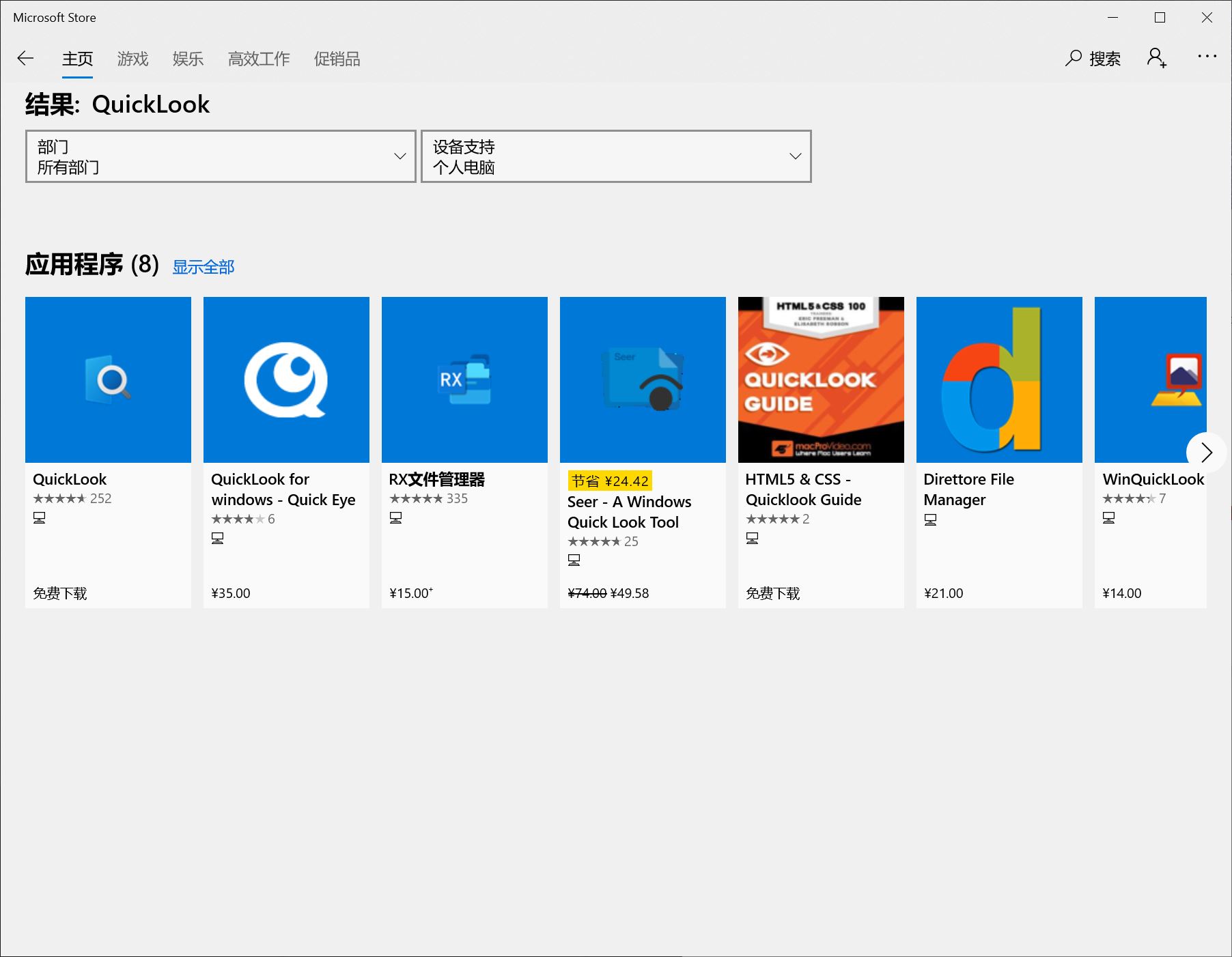Click the ¥21.00 price
Screen dimensions: 1232x957
944,593
